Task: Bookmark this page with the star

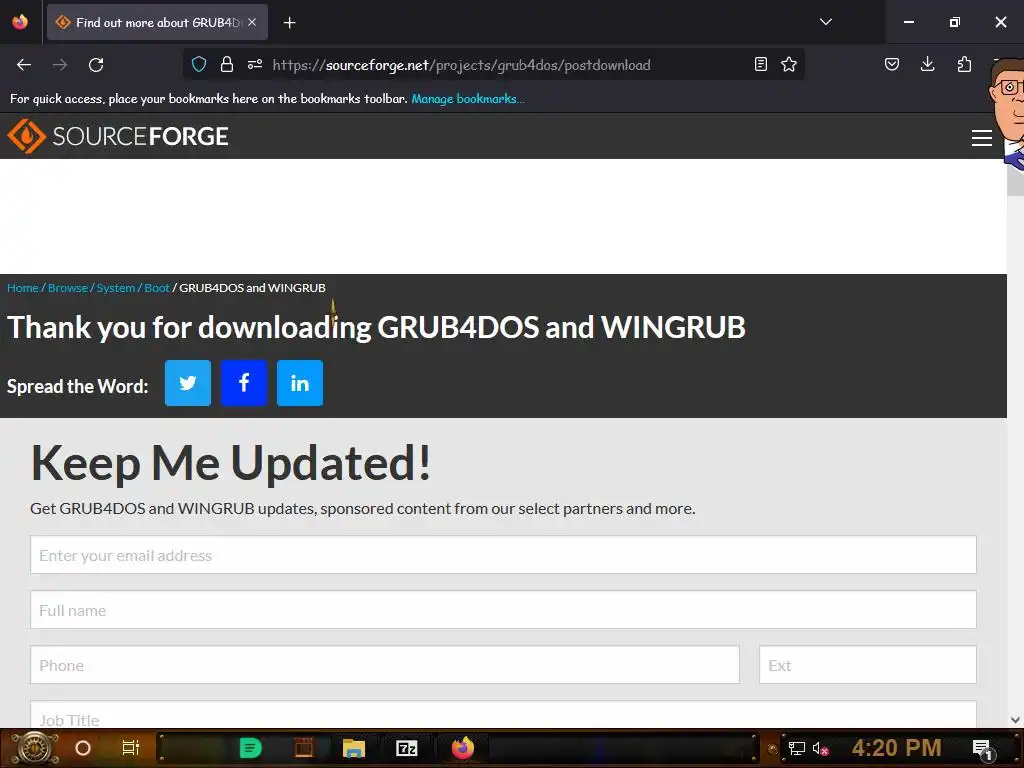Action: [x=789, y=64]
